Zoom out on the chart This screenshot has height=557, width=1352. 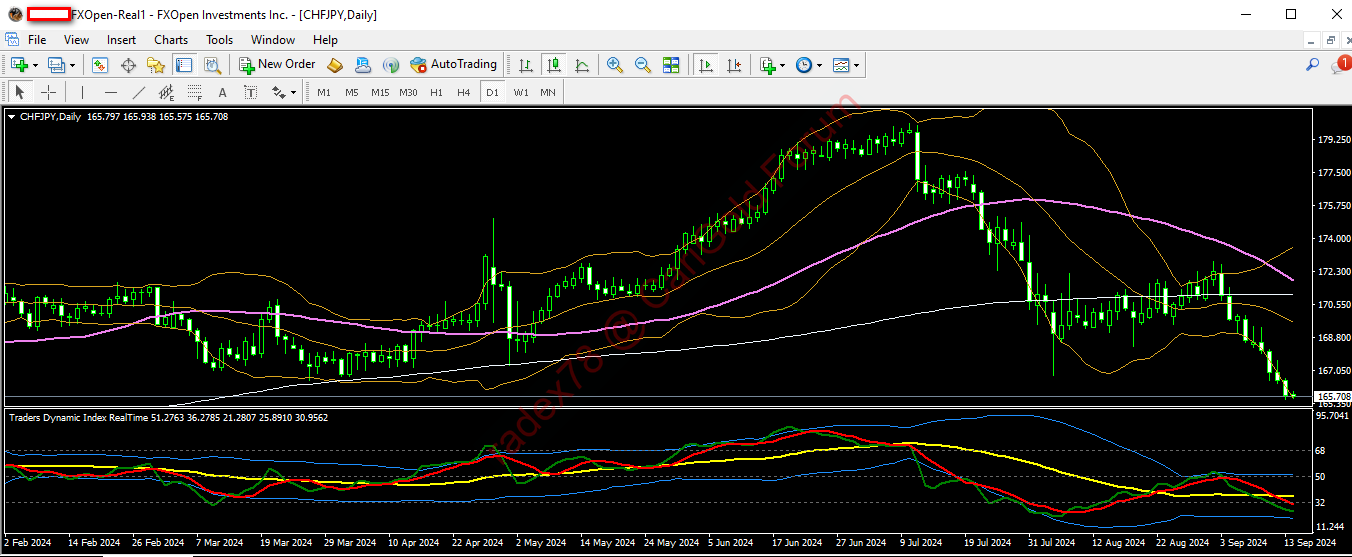pyautogui.click(x=643, y=65)
